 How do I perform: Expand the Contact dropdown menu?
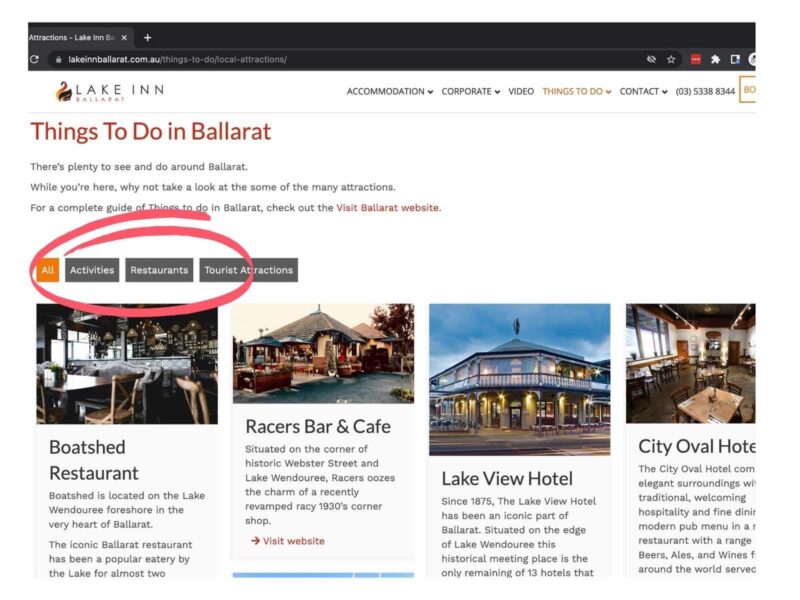pos(643,91)
